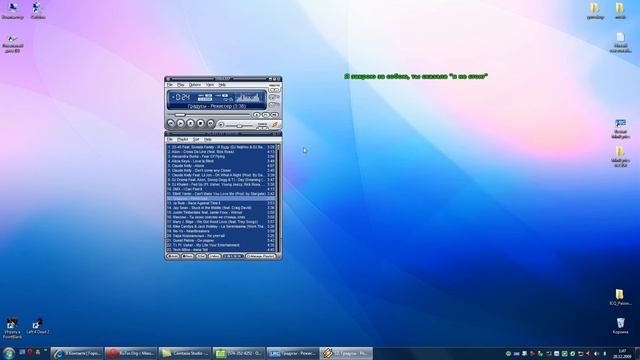The height and width of the screenshot is (360, 640).
Task: Click the Winamp volume slider
Action: tap(240, 125)
